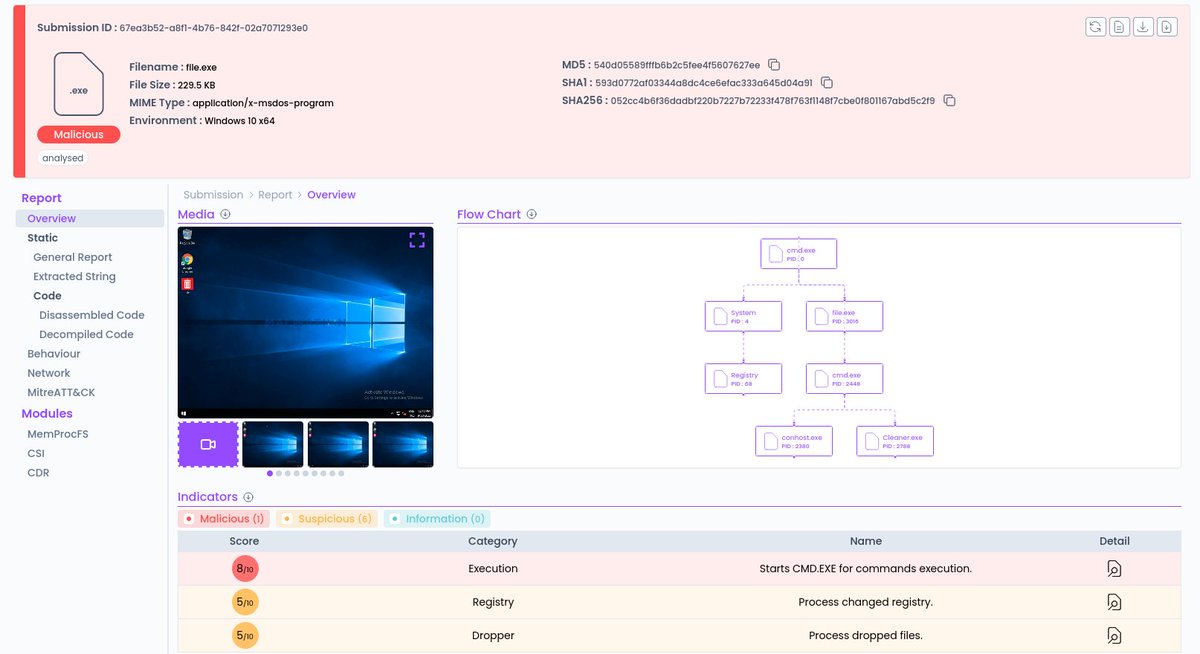Open the report document icon at top right
The height and width of the screenshot is (654, 1200).
click(1120, 26)
